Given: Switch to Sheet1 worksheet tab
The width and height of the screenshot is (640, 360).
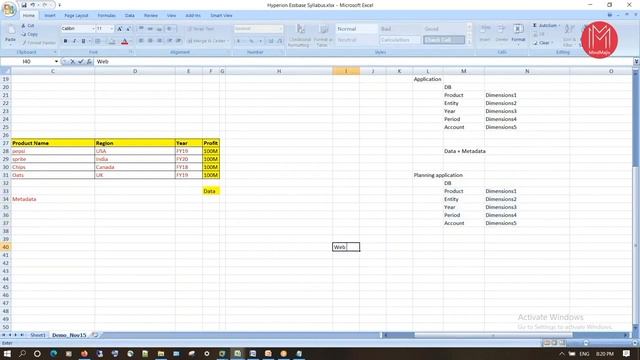Looking at the screenshot, I should tap(38, 335).
